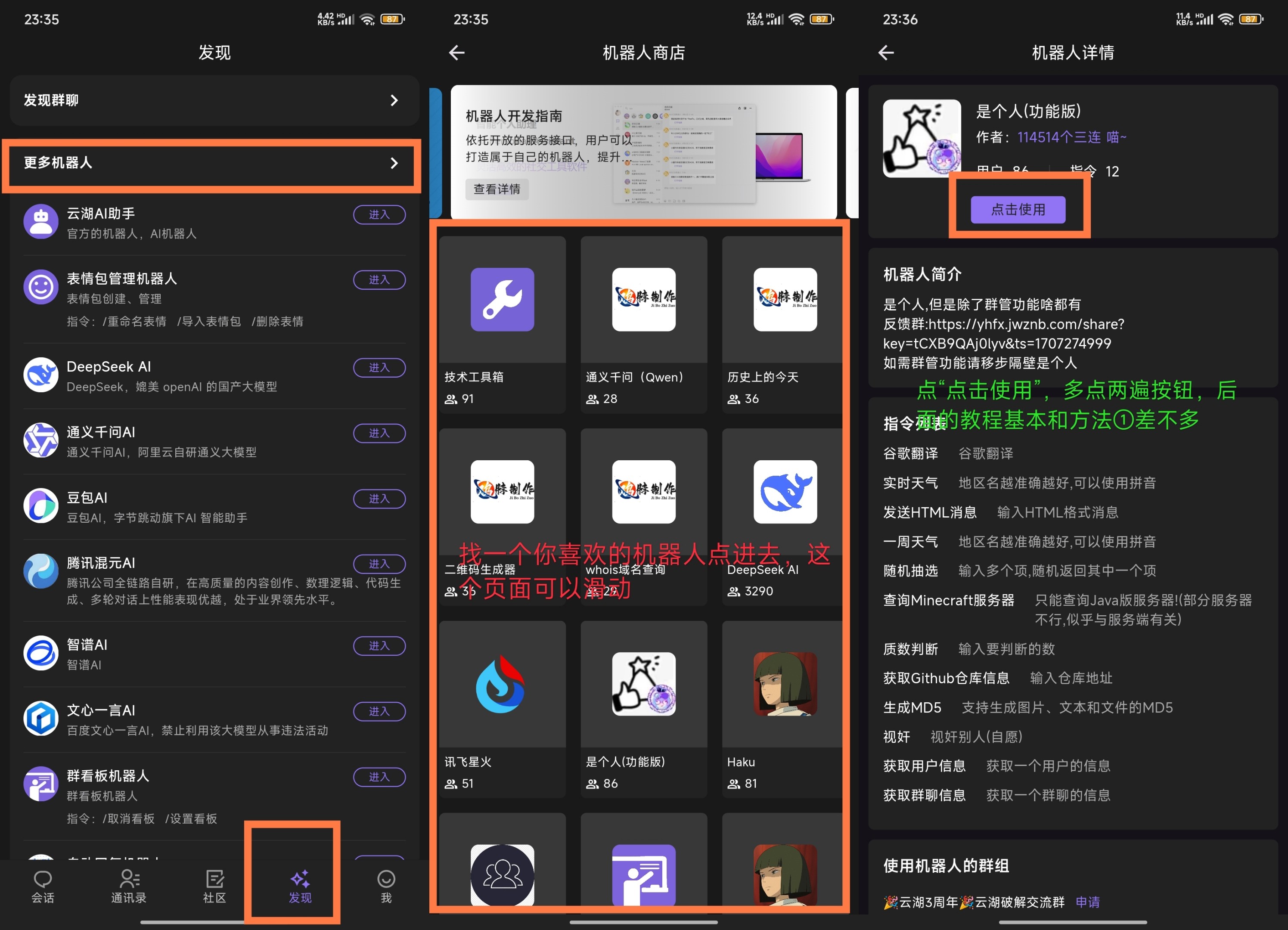Select the 获取用户信息 command row
Viewport: 1288px width, 930px height.
tap(1072, 766)
